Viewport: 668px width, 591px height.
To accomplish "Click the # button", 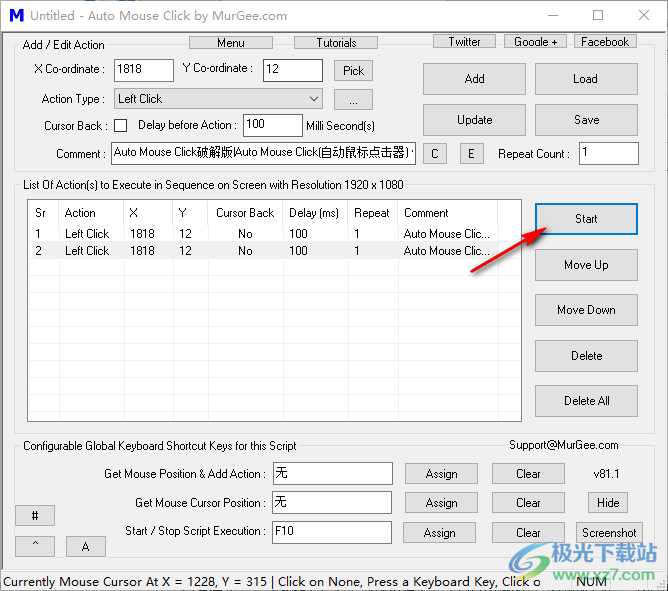I will (x=35, y=516).
